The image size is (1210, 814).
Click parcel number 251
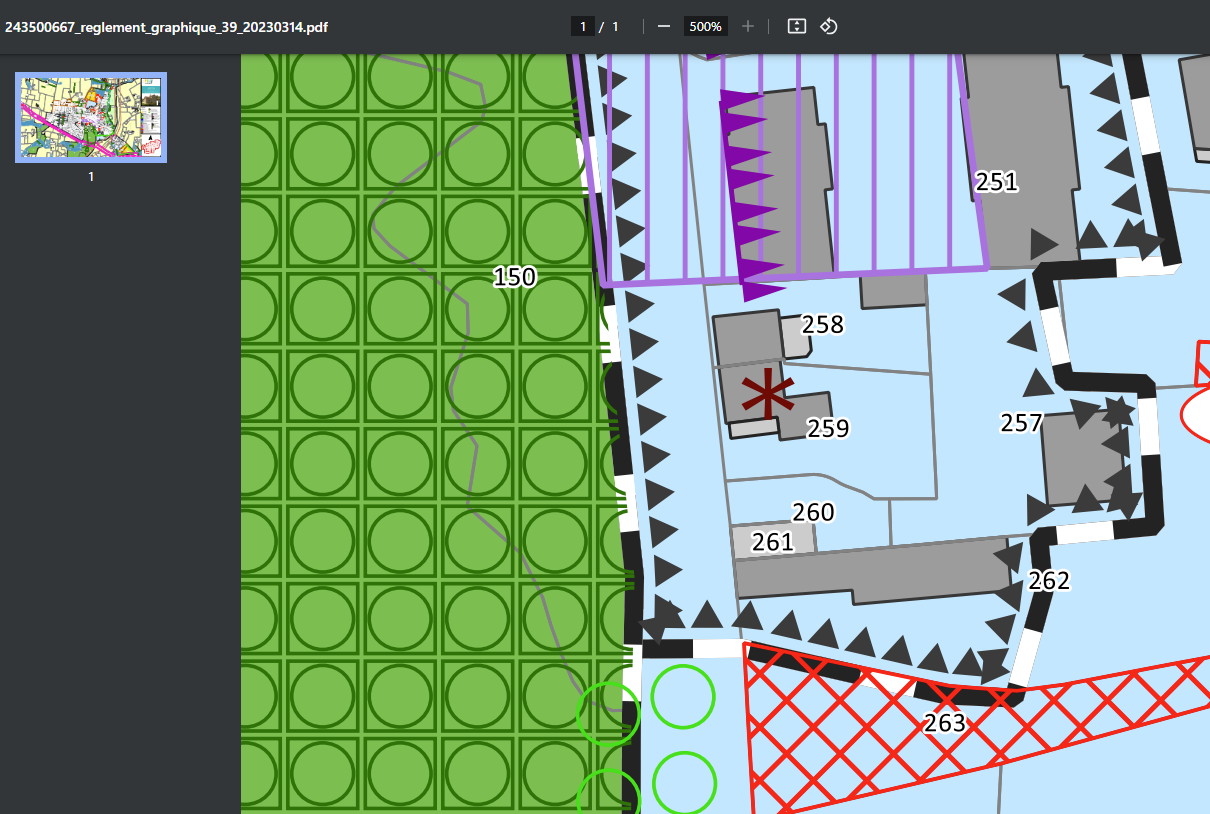coord(996,182)
